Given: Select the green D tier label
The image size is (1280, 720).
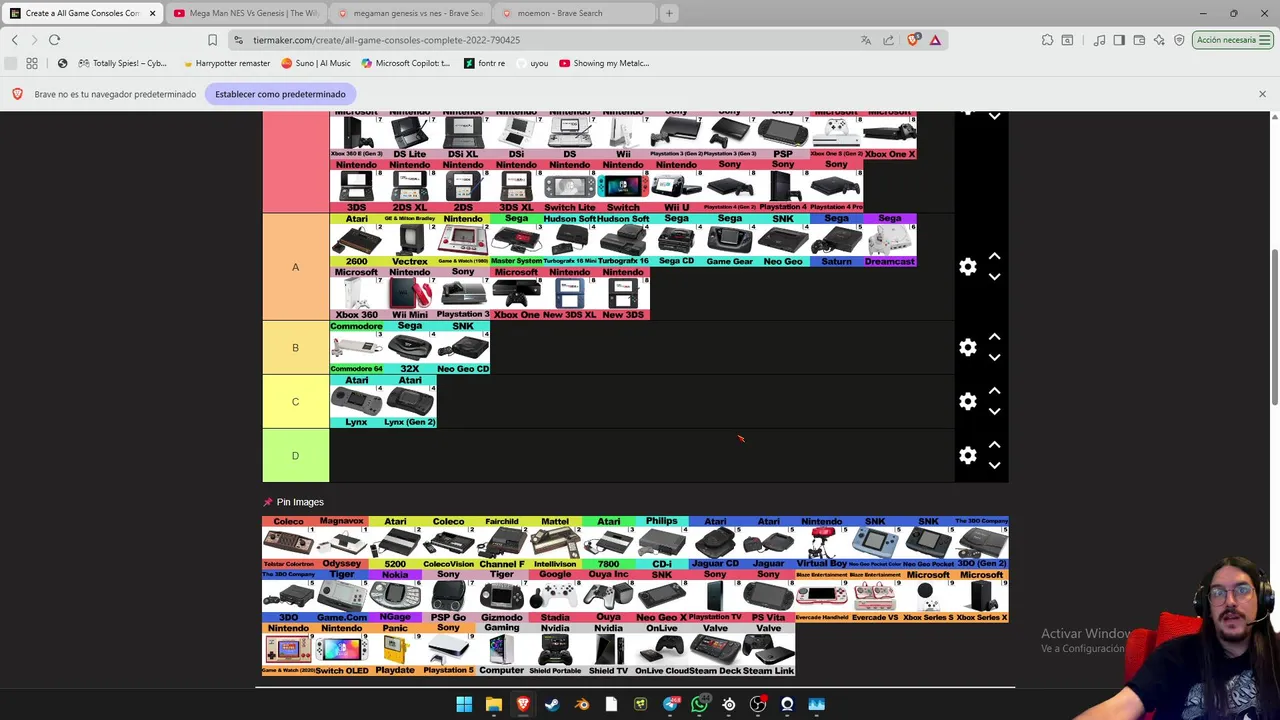Looking at the screenshot, I should [x=295, y=456].
